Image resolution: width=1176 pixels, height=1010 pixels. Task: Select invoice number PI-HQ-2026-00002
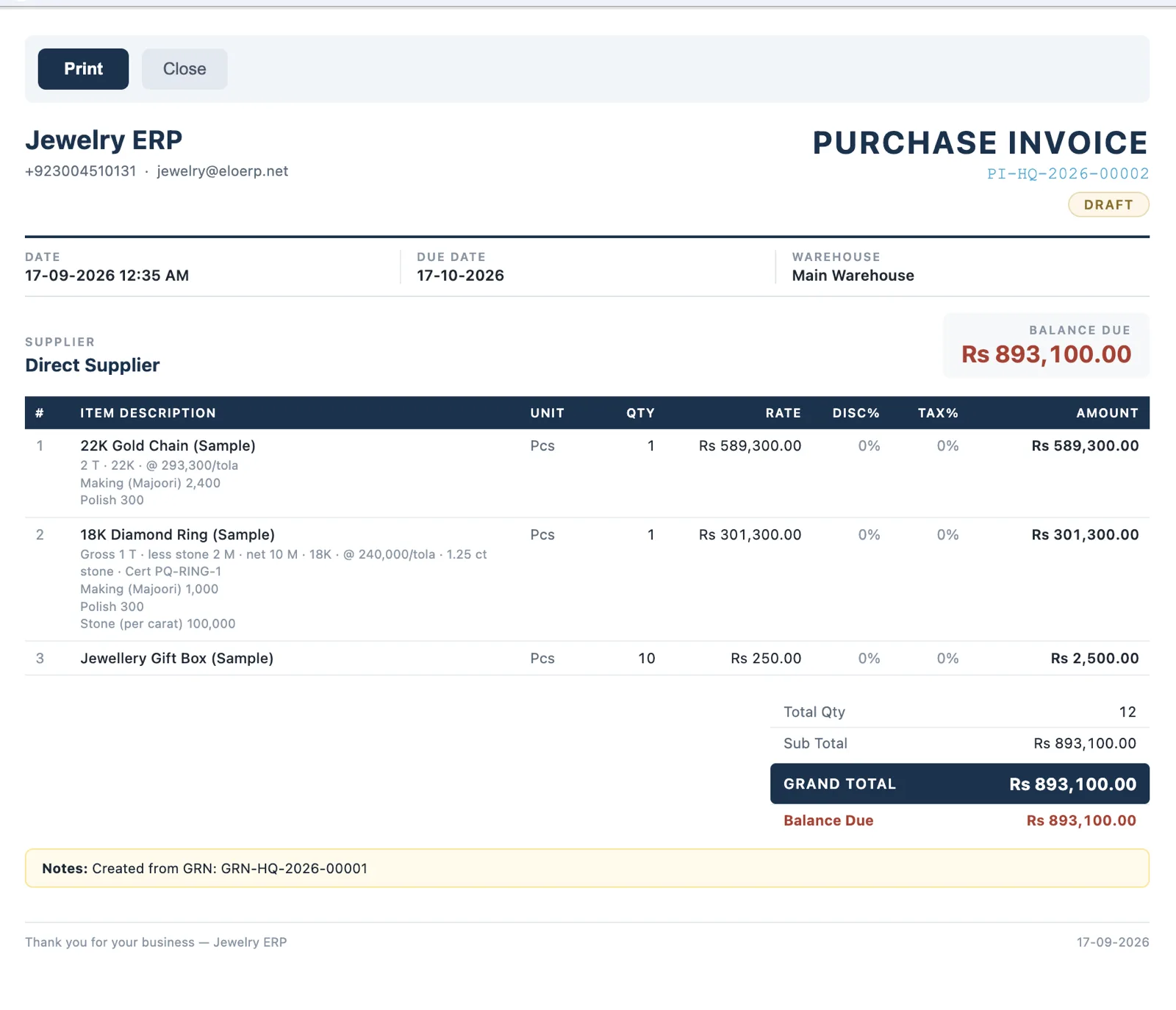click(x=1067, y=173)
